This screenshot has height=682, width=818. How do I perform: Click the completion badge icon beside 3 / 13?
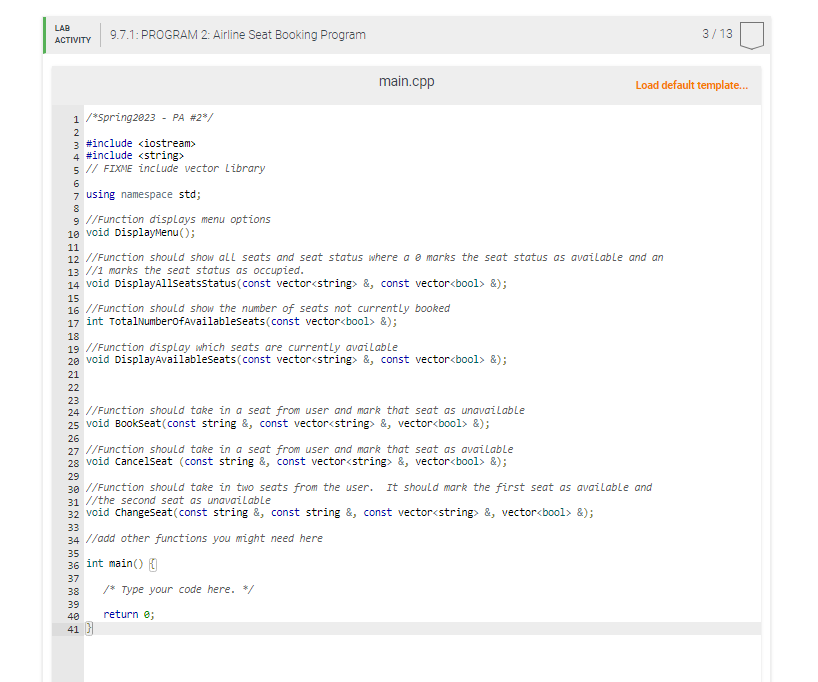pyautogui.click(x=752, y=35)
